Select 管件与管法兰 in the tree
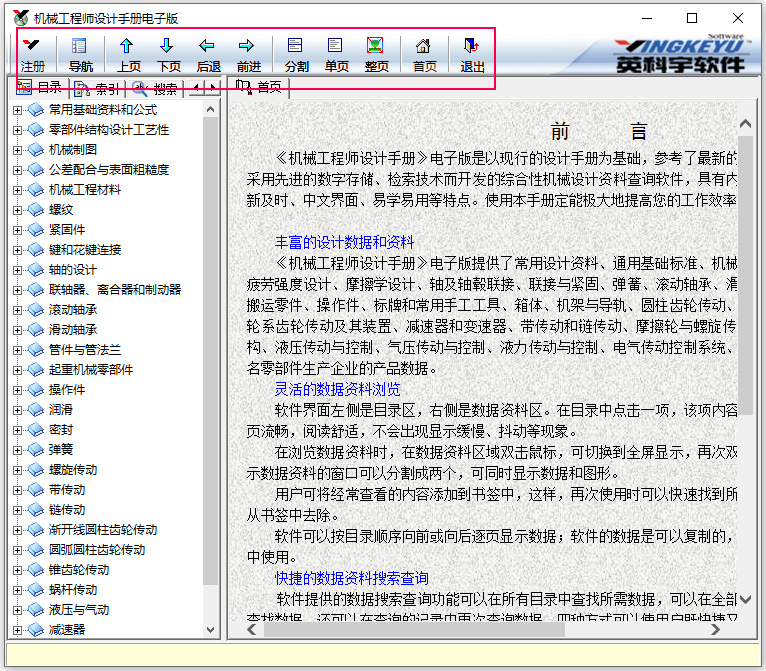 pos(85,350)
